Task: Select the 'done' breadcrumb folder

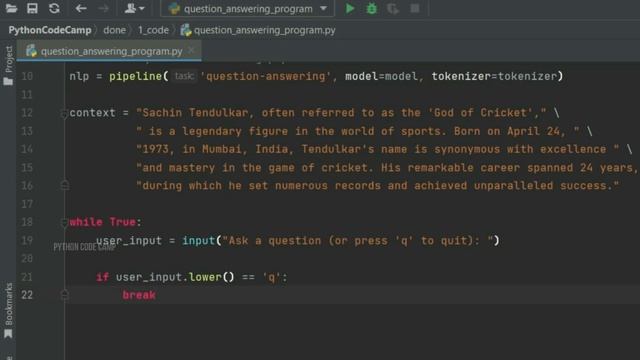Action: click(114, 30)
